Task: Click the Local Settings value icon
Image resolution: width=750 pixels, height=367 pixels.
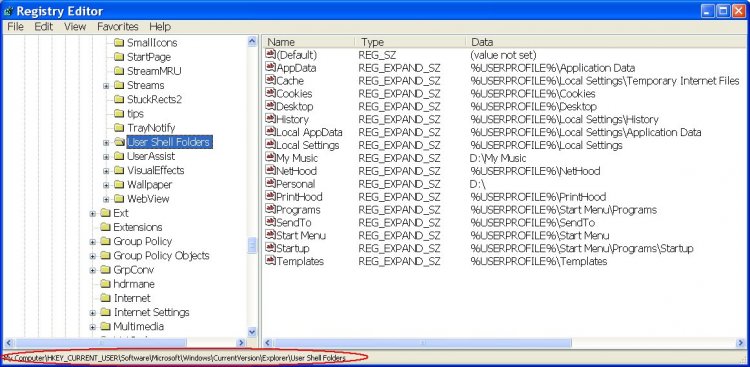Action: (271, 145)
